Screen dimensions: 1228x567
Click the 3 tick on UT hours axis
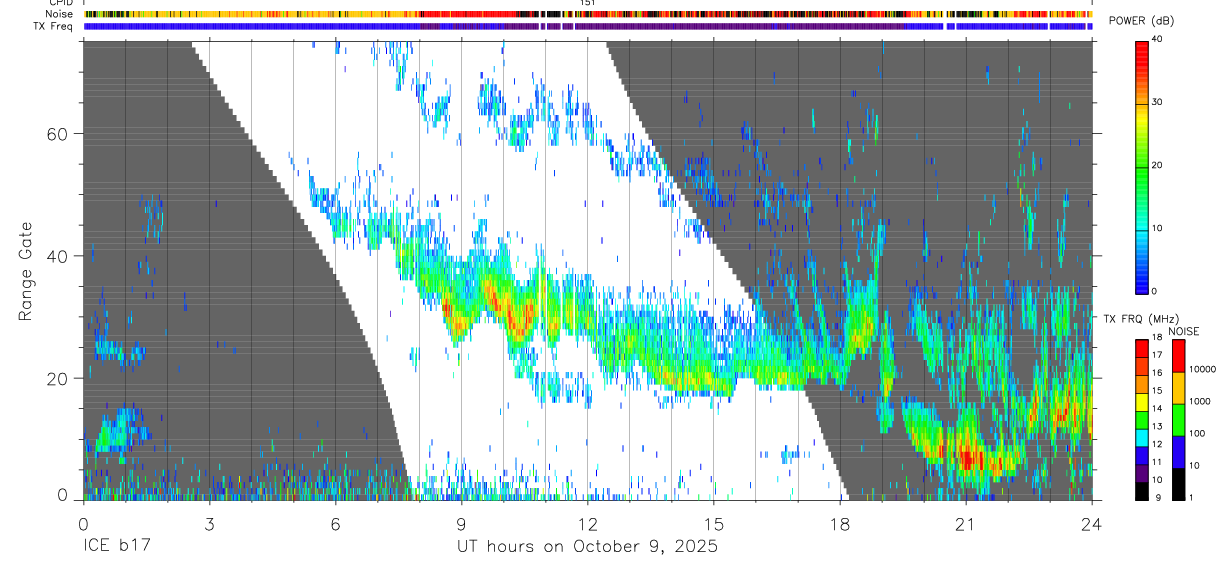[x=210, y=523]
